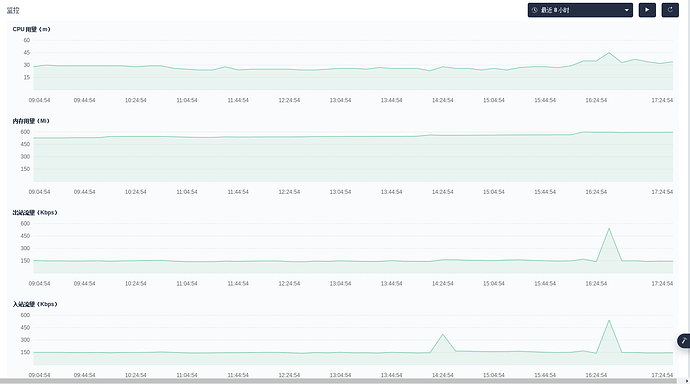Click the 15:44:54 label under 出站流量 chart

[545, 283]
